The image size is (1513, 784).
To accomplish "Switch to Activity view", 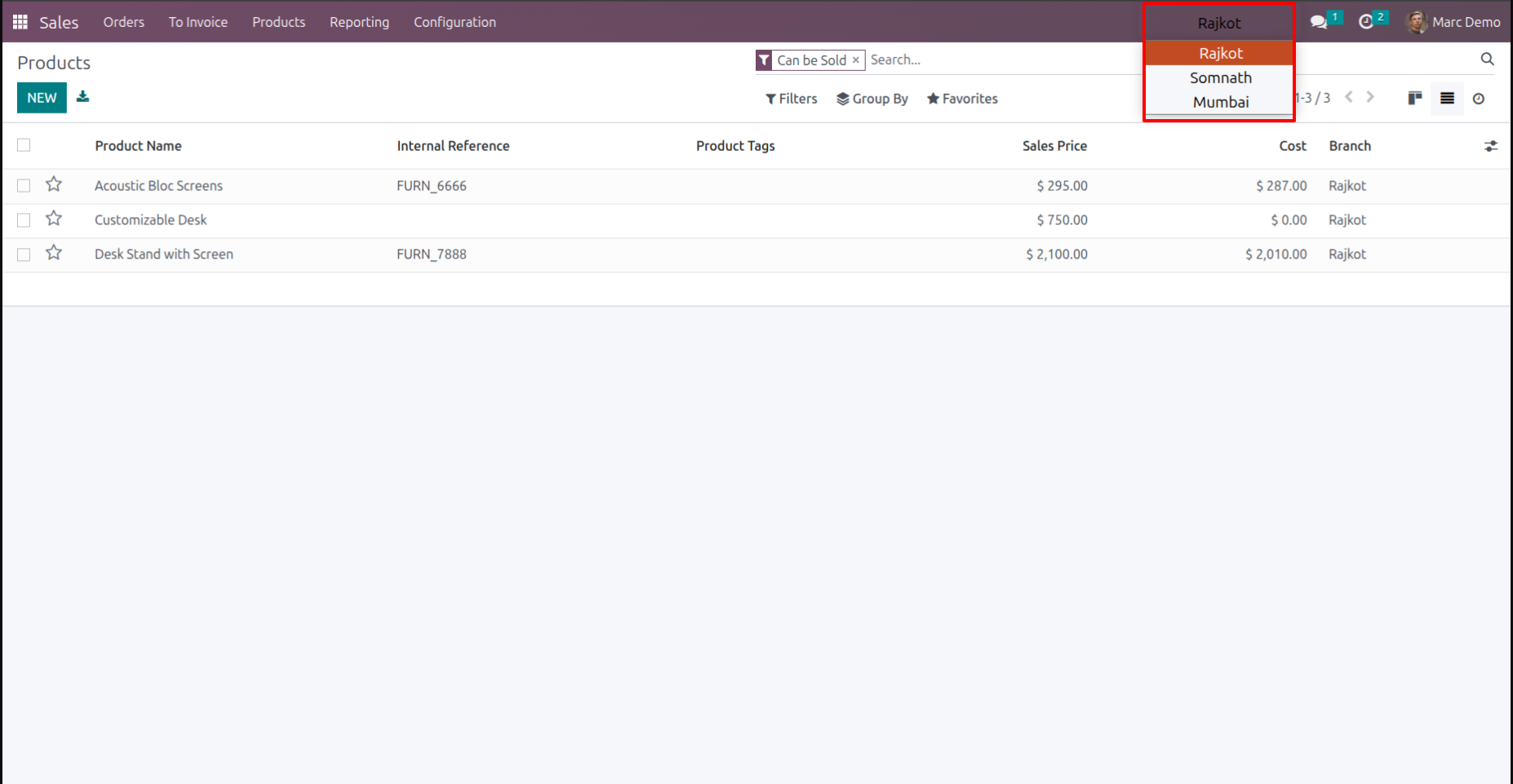I will pos(1479,99).
